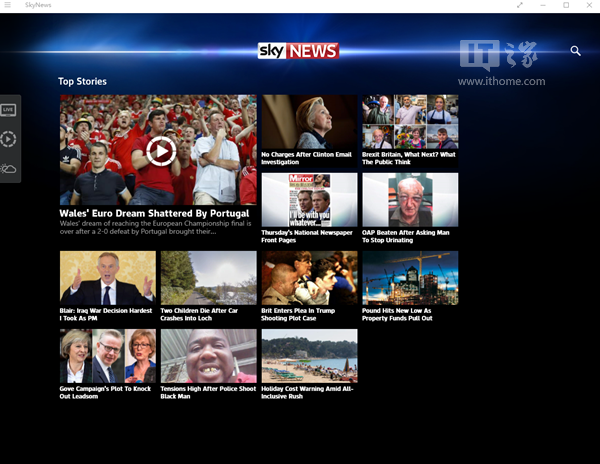Image resolution: width=600 pixels, height=464 pixels.
Task: Open headline Tensions High After Police Shoot
Action: (208, 392)
